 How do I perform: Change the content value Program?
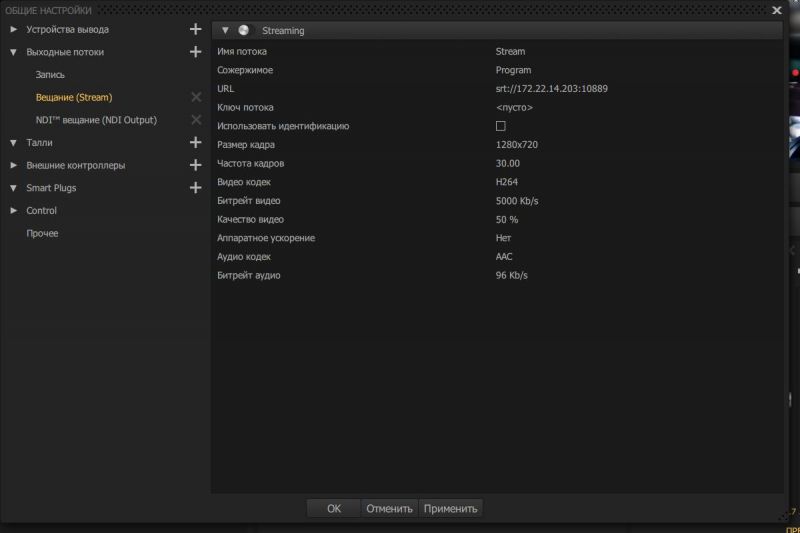(513, 70)
